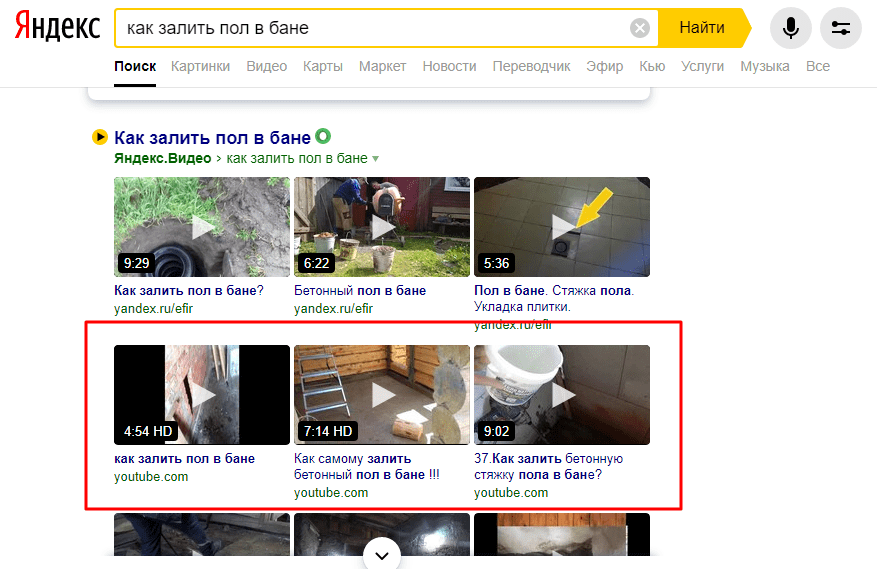Click the Yandex logo

point(57,28)
